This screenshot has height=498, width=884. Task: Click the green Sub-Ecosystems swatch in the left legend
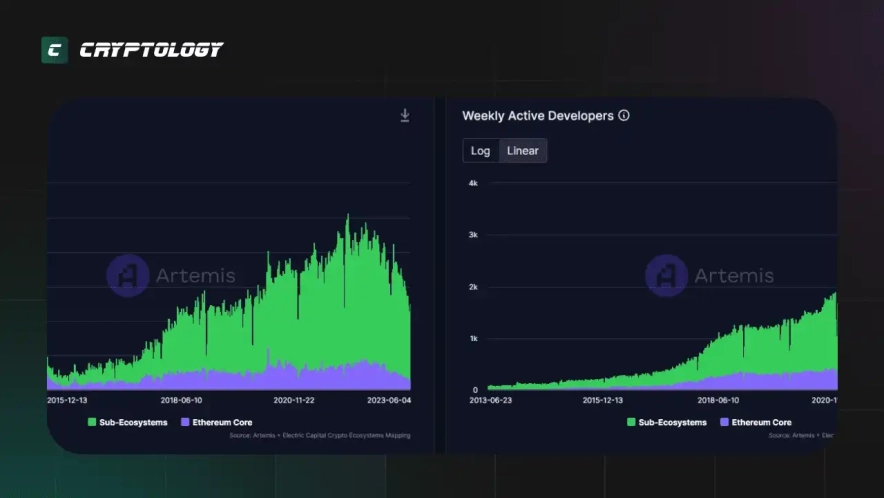coord(92,423)
